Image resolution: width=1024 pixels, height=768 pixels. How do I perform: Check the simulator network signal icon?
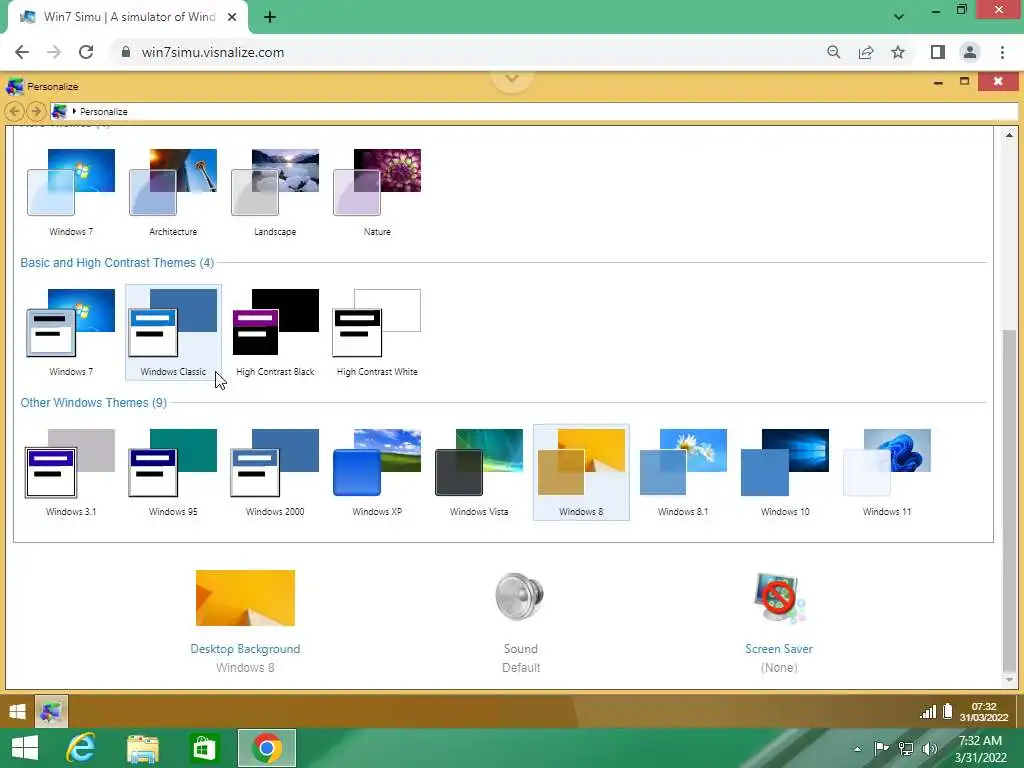coord(928,711)
